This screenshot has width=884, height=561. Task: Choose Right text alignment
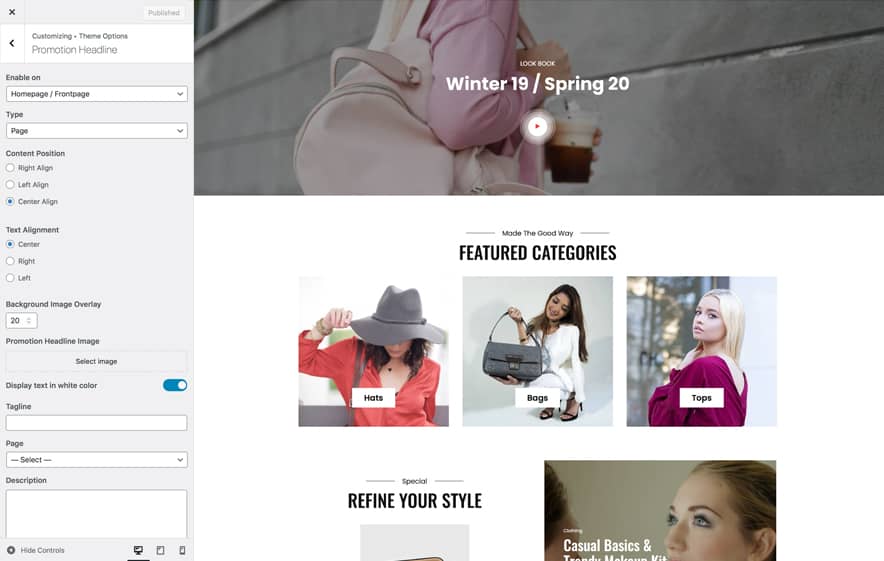click(x=10, y=261)
